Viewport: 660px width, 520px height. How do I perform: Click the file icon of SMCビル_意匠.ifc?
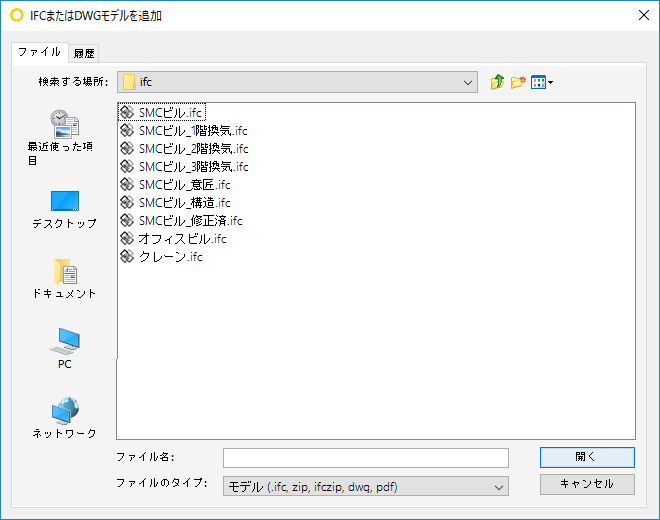[127, 184]
